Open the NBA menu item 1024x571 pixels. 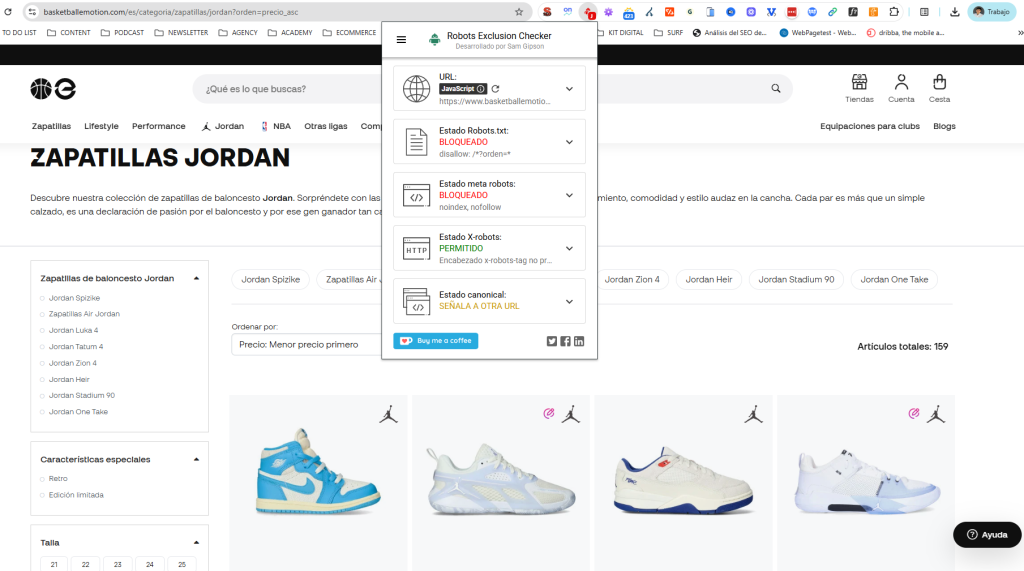[276, 126]
